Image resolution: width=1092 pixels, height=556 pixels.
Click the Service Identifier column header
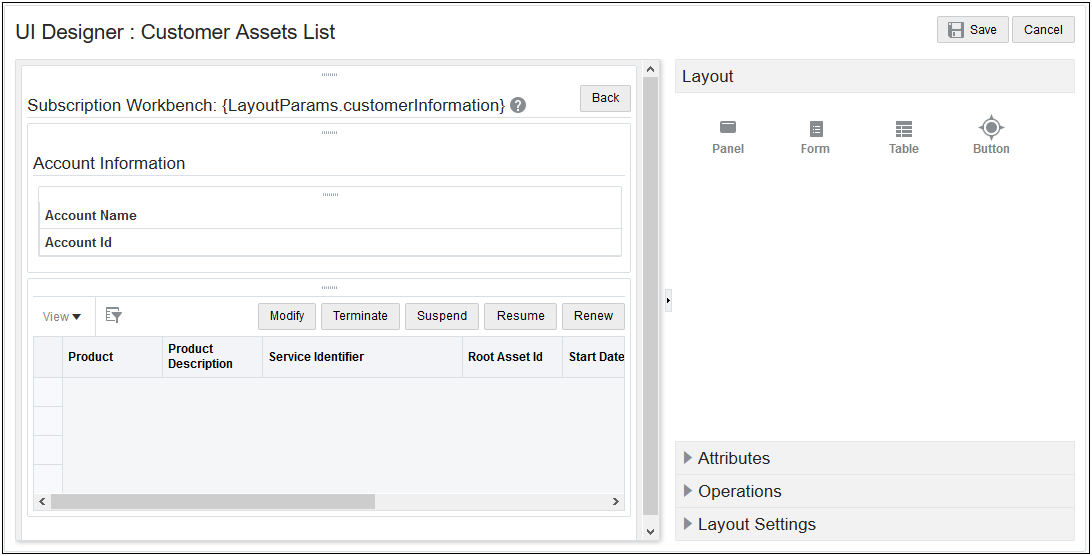tap(317, 357)
